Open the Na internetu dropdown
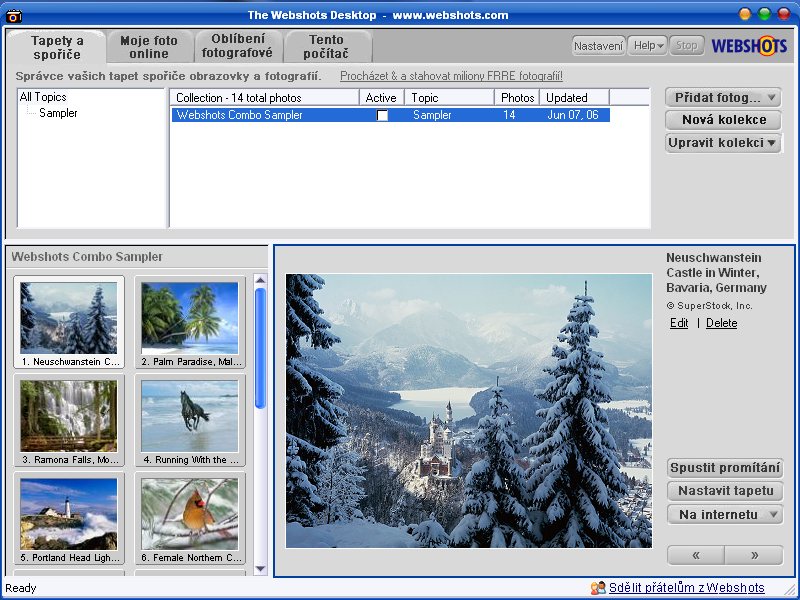800x600 pixels. pyautogui.click(x=725, y=515)
